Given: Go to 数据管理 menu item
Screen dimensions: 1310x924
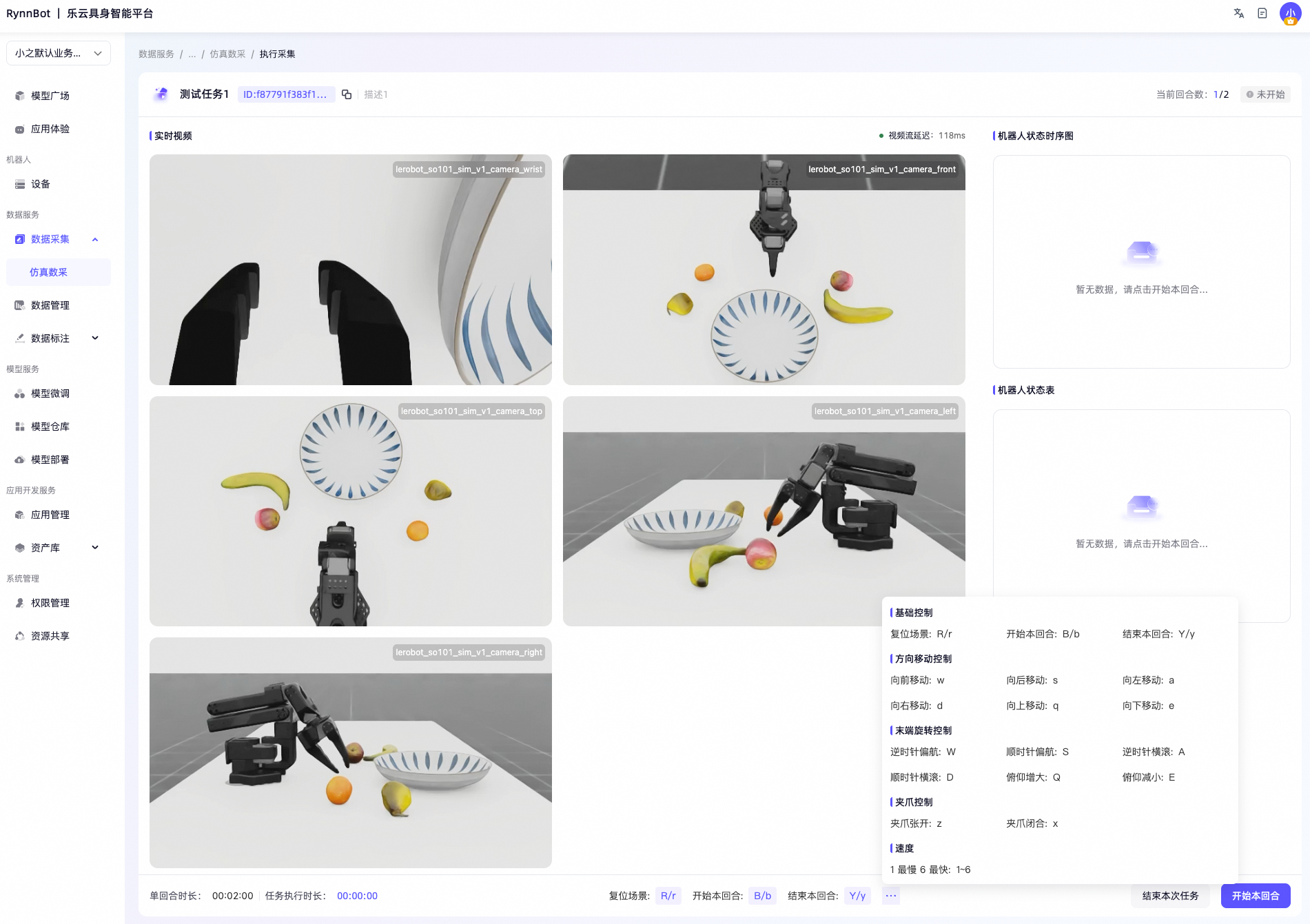Looking at the screenshot, I should [59, 305].
